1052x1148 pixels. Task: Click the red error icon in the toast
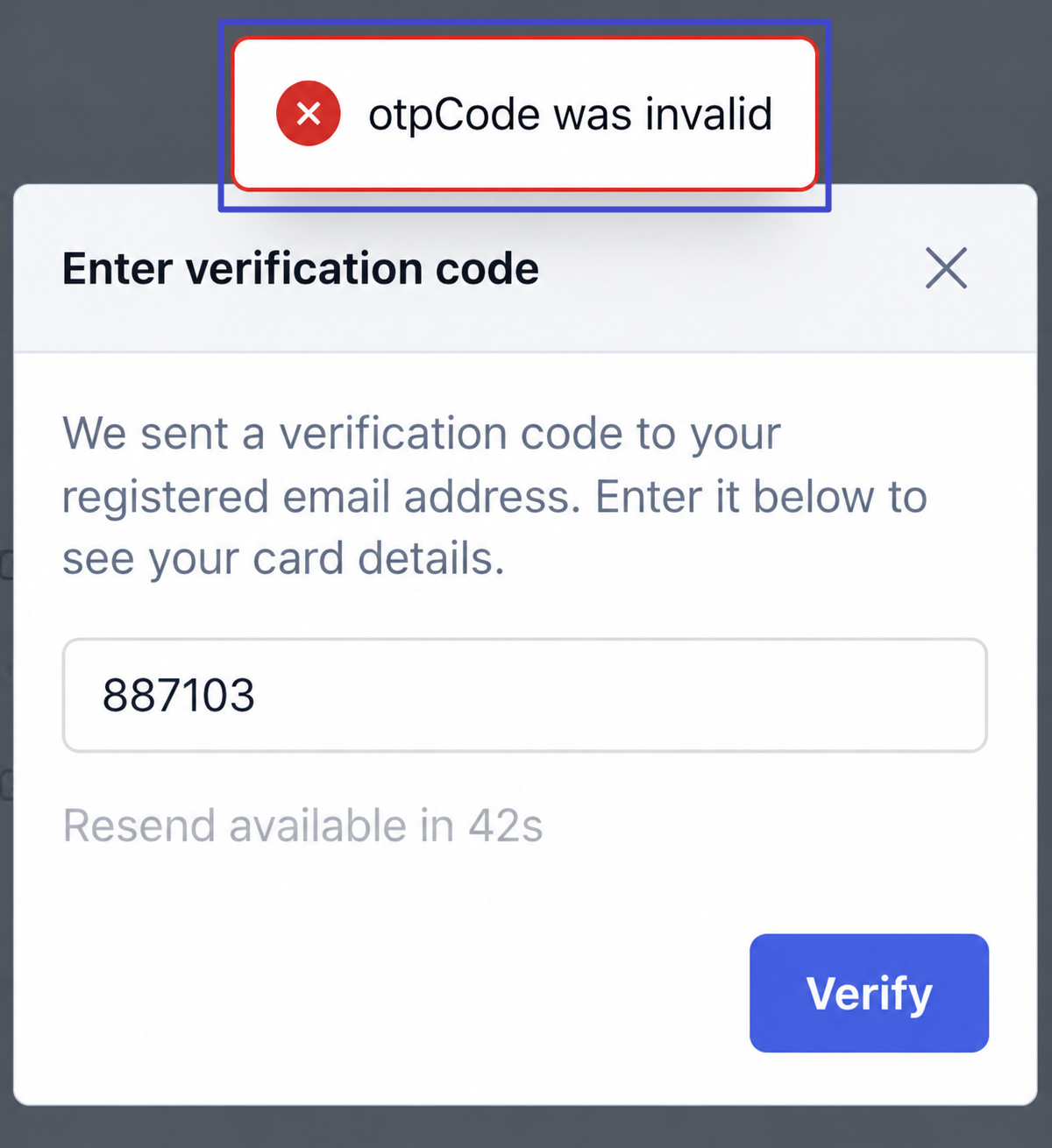tap(308, 113)
